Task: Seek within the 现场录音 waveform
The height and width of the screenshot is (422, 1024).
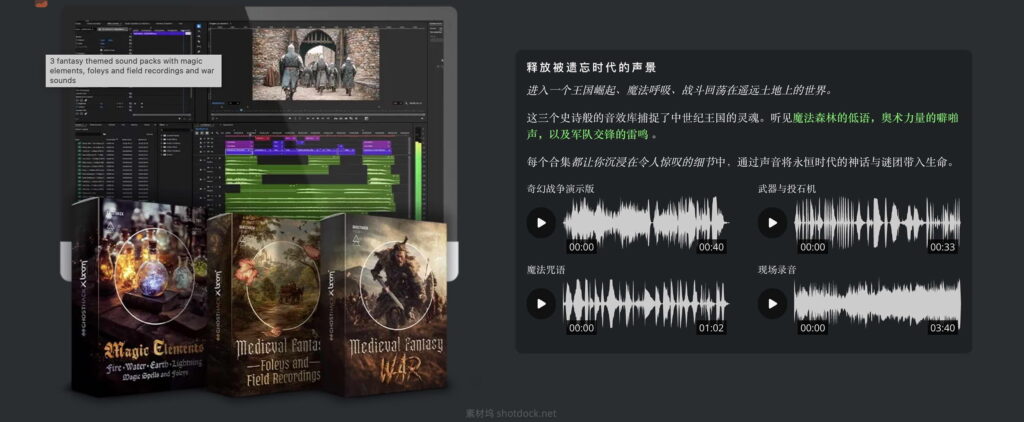Action: [x=877, y=304]
